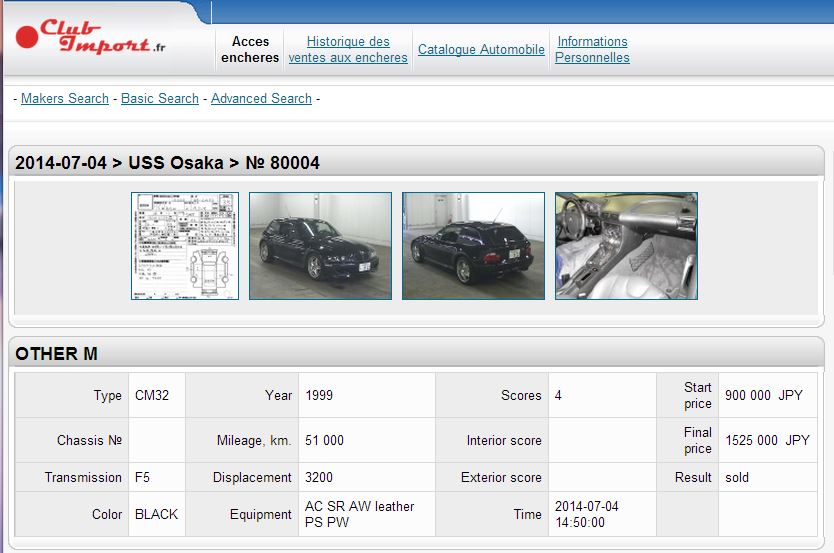Click the sold result cell
Viewport: 834px width, 553px height.
(737, 477)
